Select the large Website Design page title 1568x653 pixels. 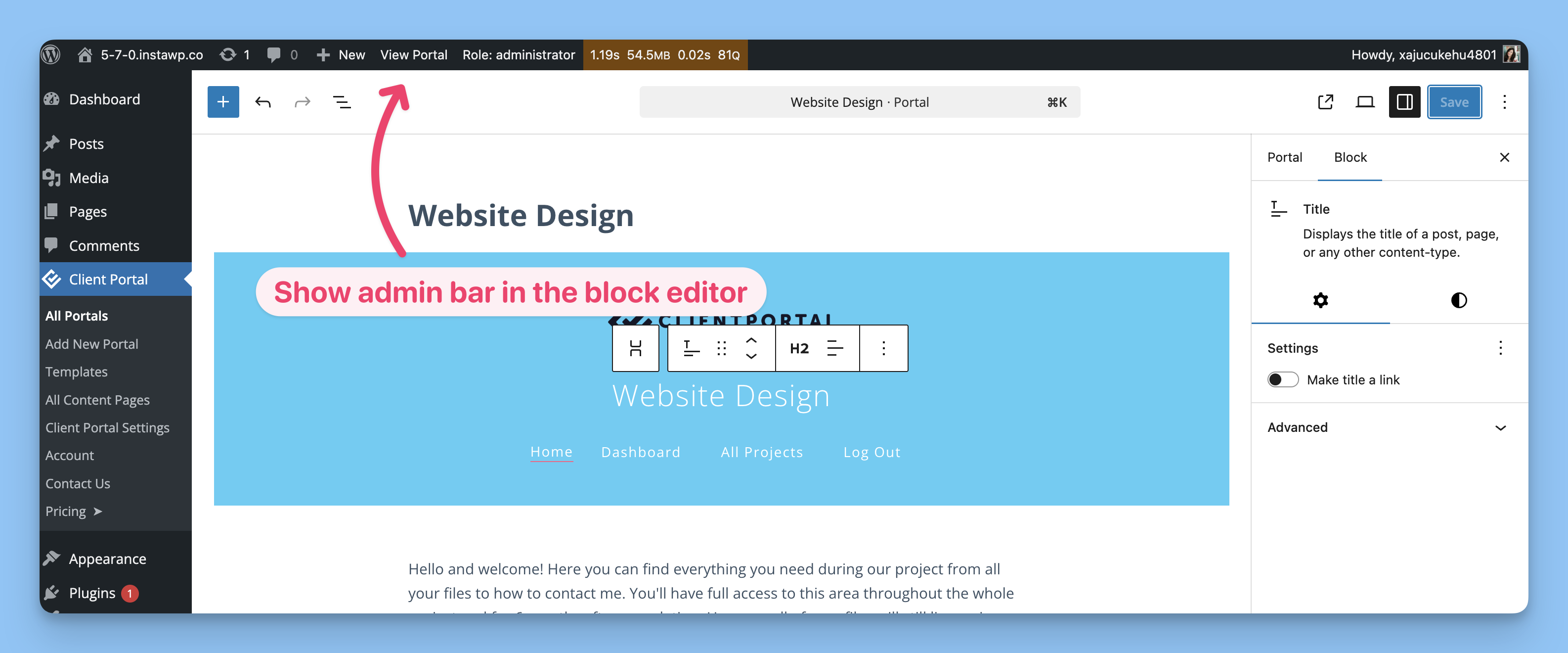coord(521,216)
